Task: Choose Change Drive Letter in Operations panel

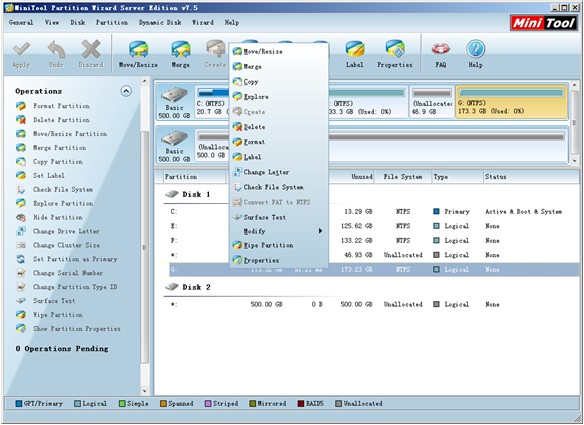Action: (58, 231)
